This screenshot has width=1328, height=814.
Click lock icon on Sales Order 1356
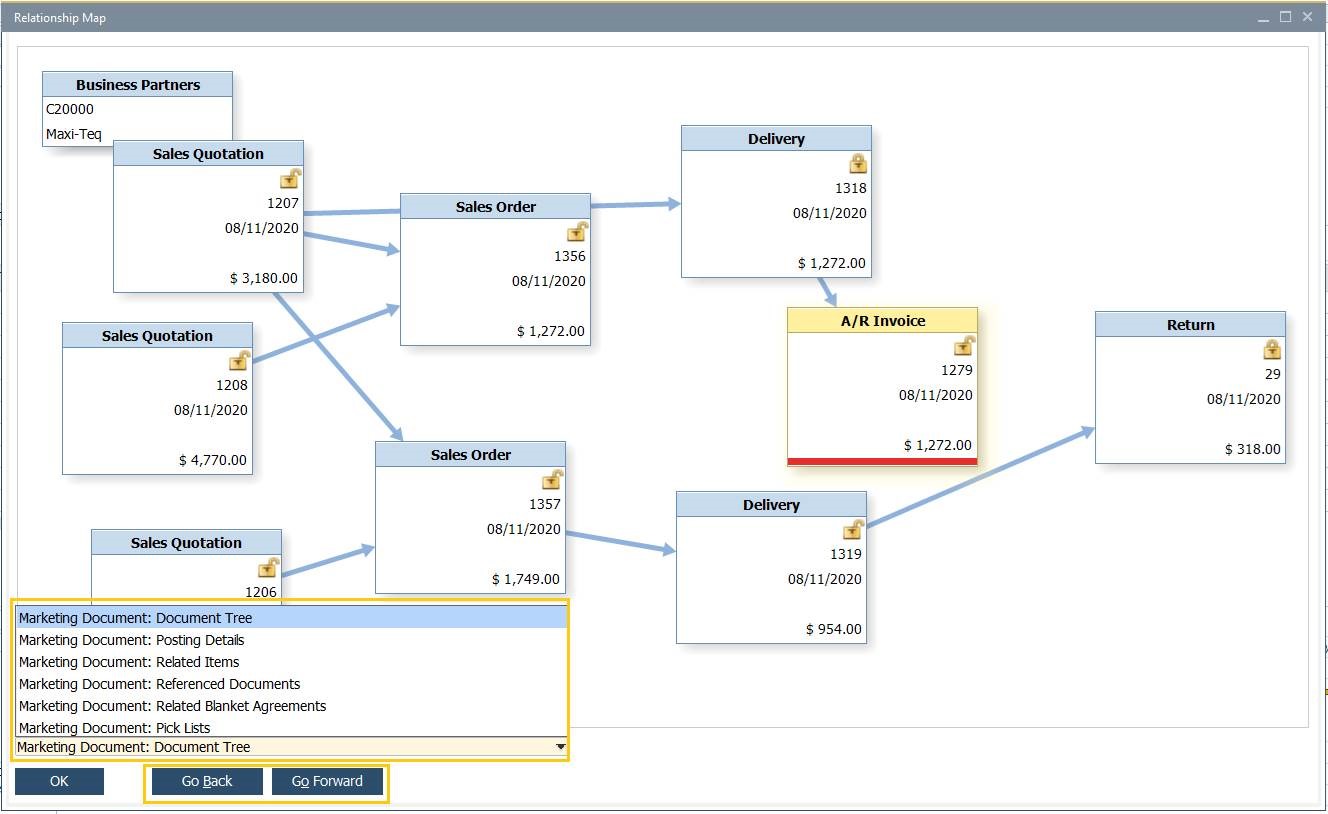coord(577,232)
